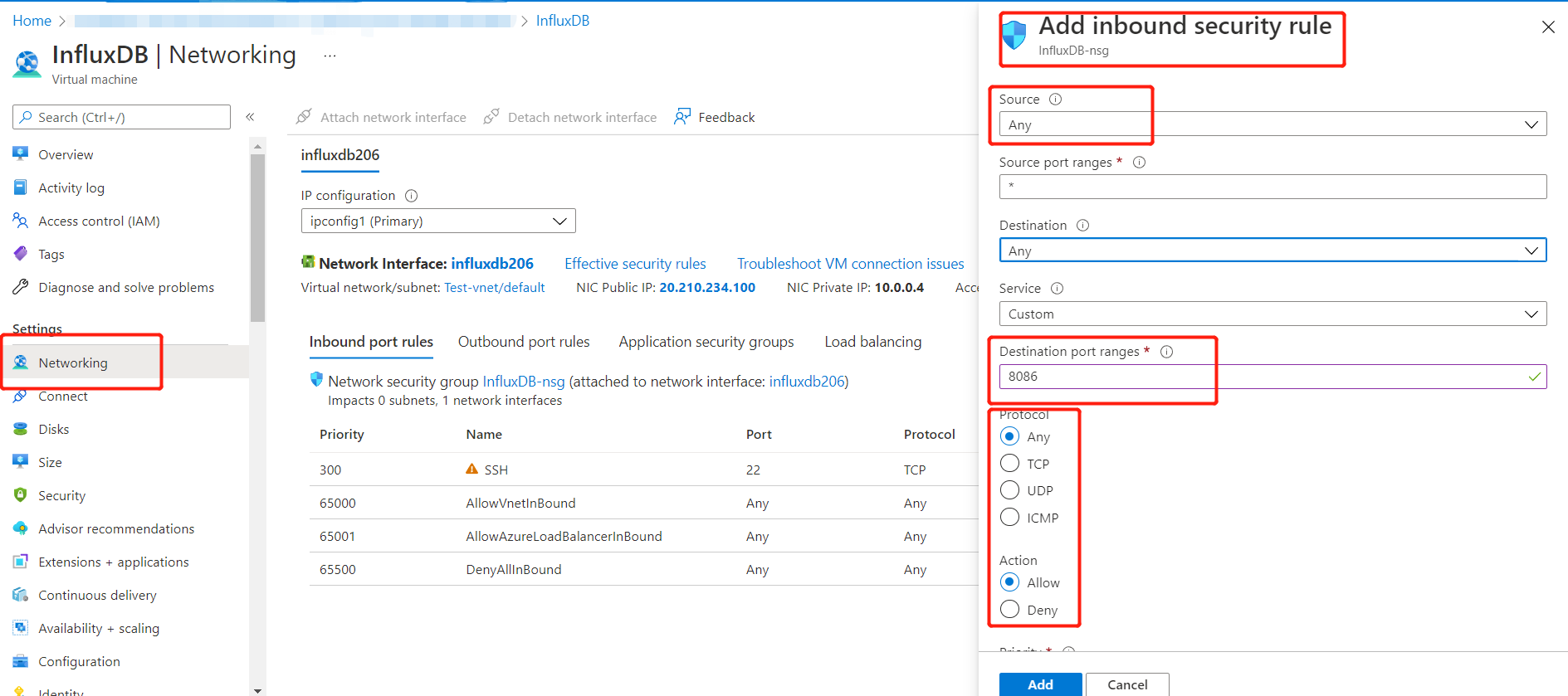The width and height of the screenshot is (1568, 696).
Task: Open InfluxDB-nsg security group link
Action: click(x=524, y=382)
